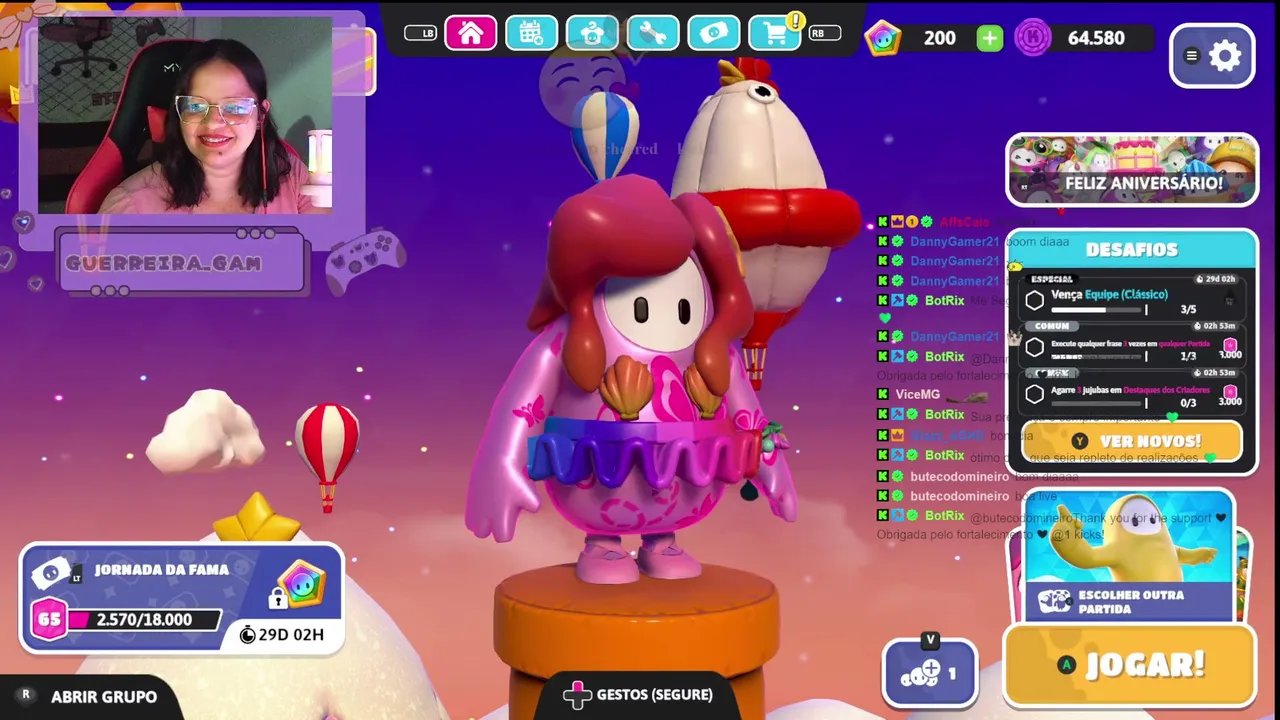This screenshot has height=720, width=1280.
Task: Start a match with Jogar!
Action: coord(1130,665)
